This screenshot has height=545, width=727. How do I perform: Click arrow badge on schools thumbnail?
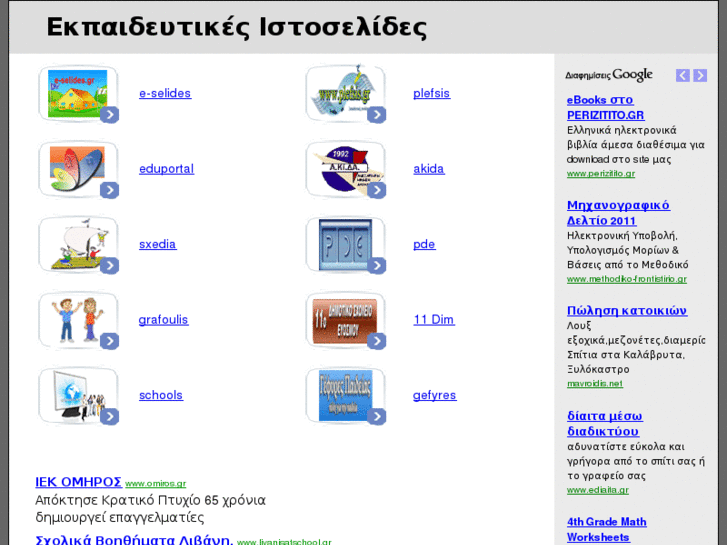pos(109,417)
